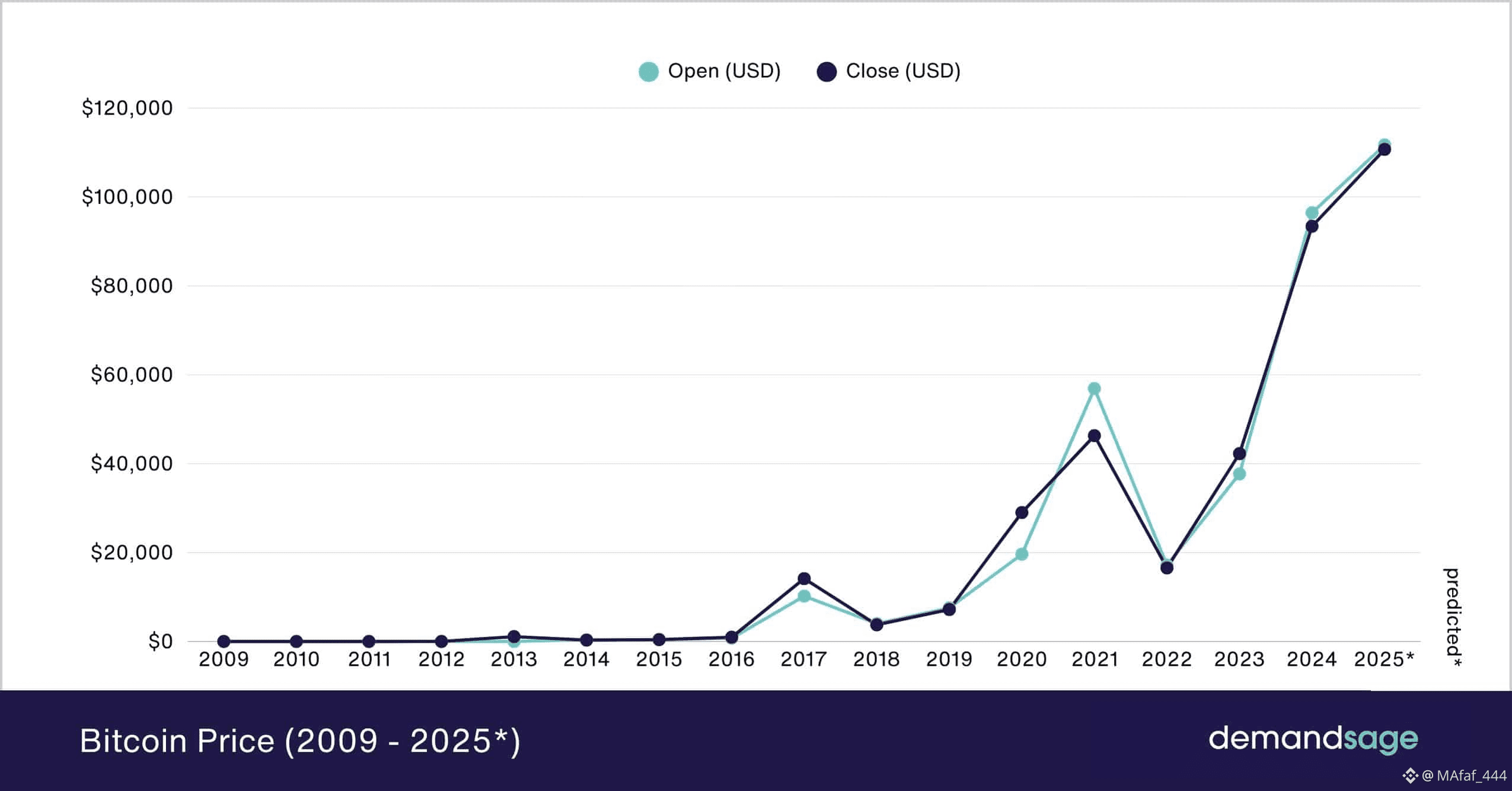This screenshot has width=1512, height=791.
Task: Click the 2023 Close data point
Action: coord(1239,454)
